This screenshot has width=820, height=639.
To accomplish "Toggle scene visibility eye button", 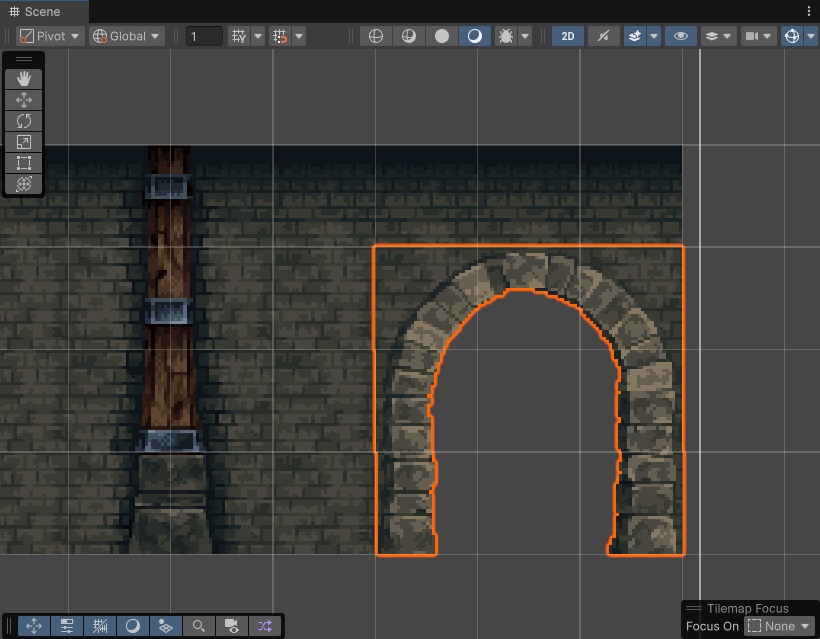I will [680, 36].
